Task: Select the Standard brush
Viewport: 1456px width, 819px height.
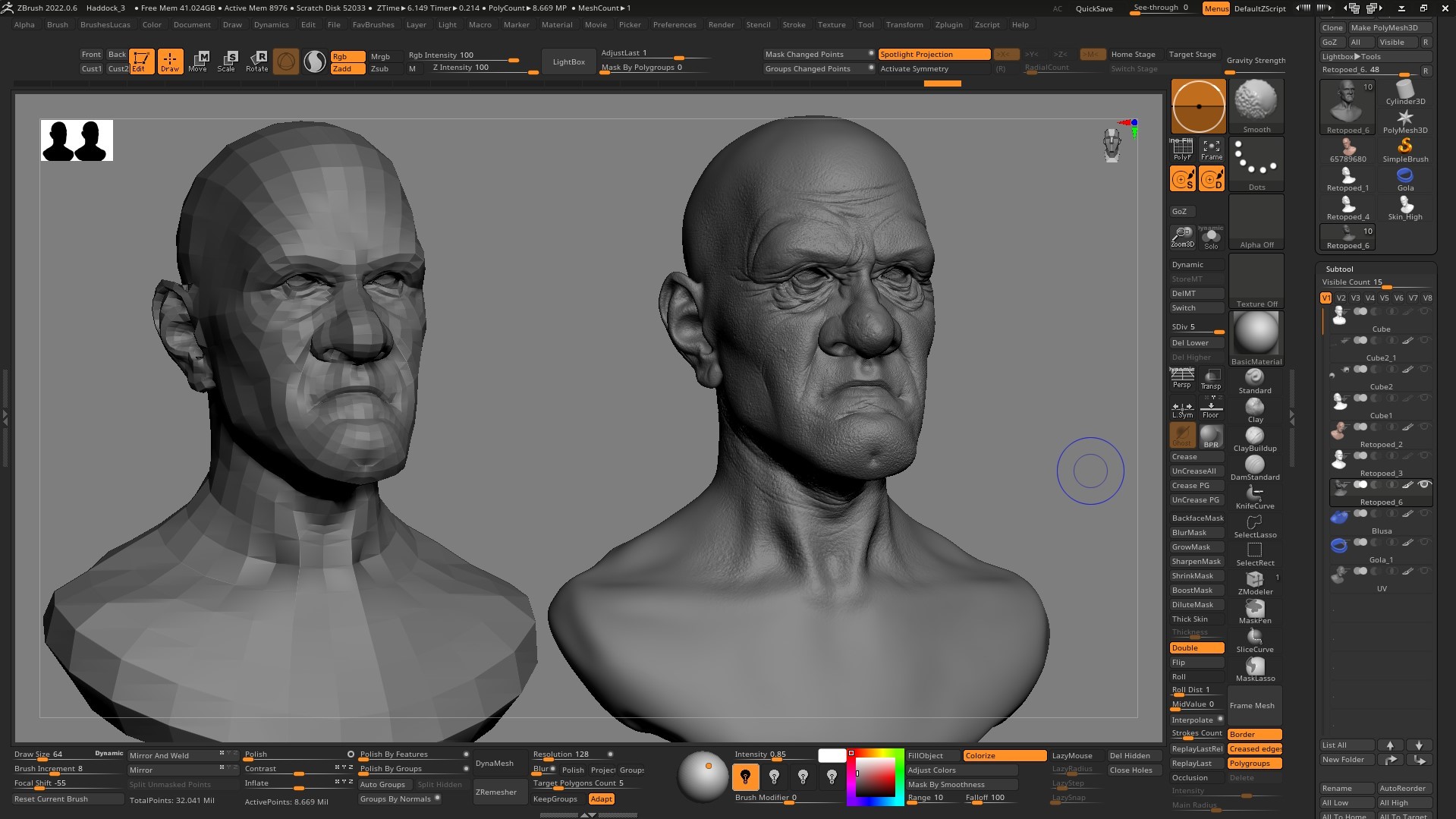Action: (x=1255, y=381)
